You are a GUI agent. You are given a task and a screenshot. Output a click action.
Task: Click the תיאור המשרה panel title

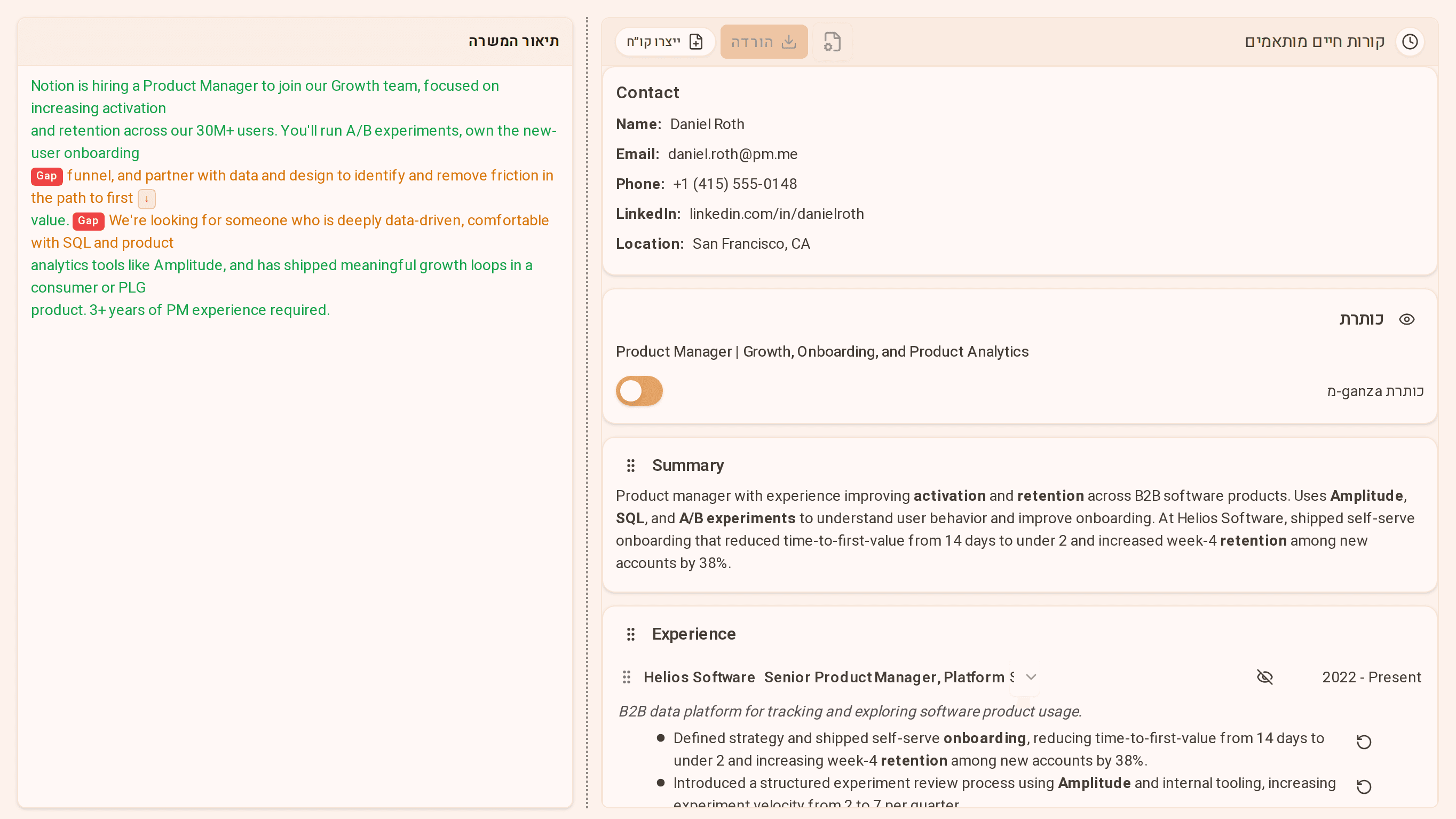tap(513, 41)
